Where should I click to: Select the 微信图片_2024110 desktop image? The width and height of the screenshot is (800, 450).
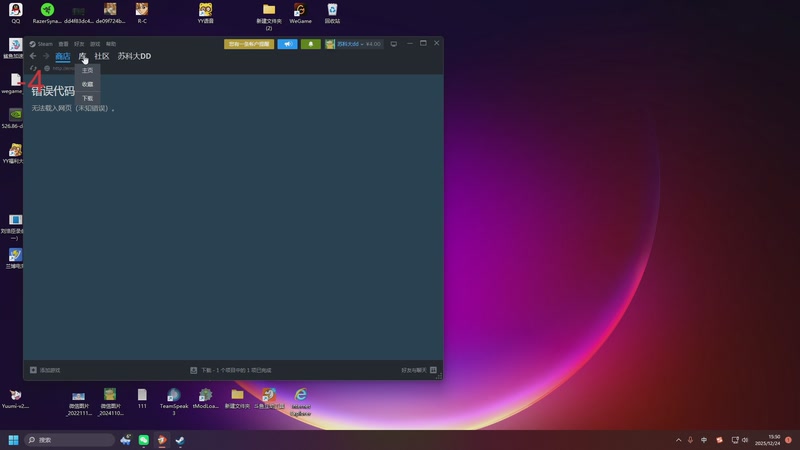coord(110,402)
